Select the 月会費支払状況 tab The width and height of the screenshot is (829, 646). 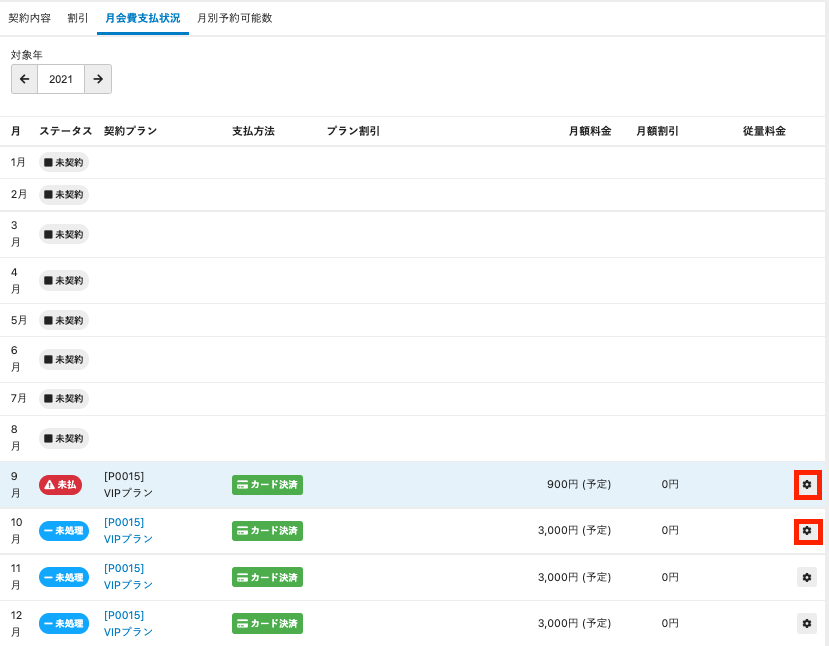click(x=142, y=18)
